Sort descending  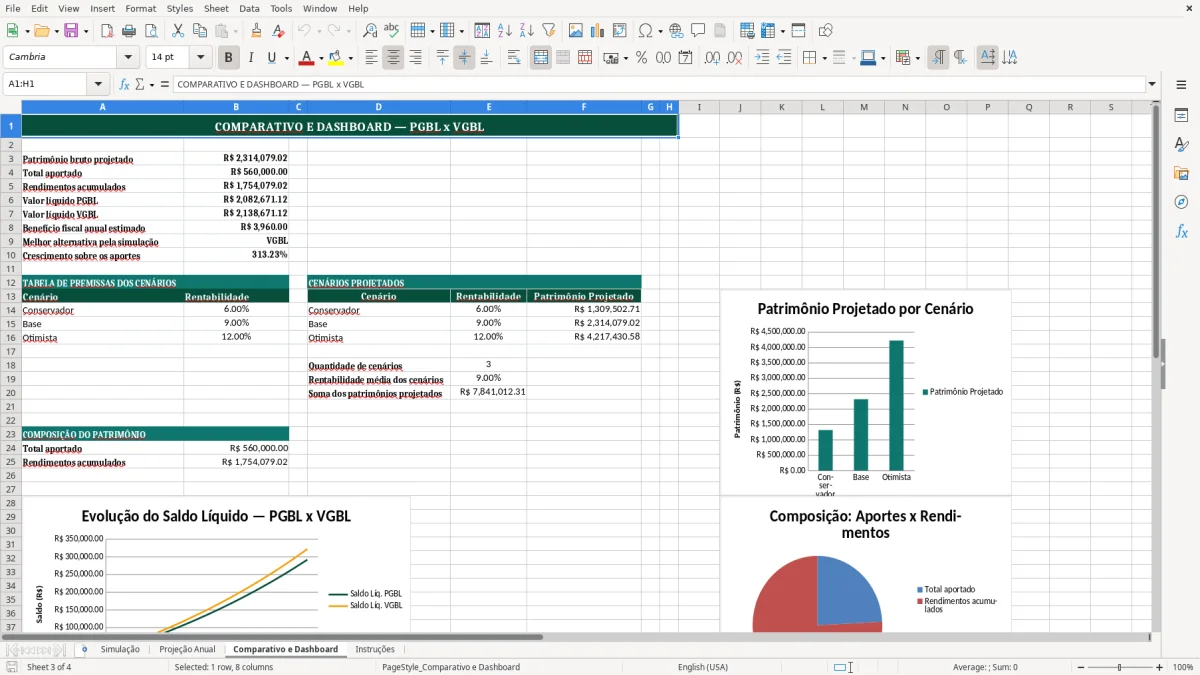pyautogui.click(x=526, y=31)
